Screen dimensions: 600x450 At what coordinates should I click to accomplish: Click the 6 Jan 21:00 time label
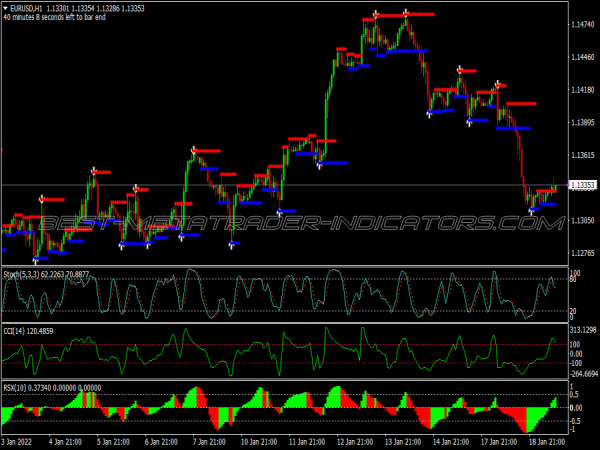click(161, 442)
